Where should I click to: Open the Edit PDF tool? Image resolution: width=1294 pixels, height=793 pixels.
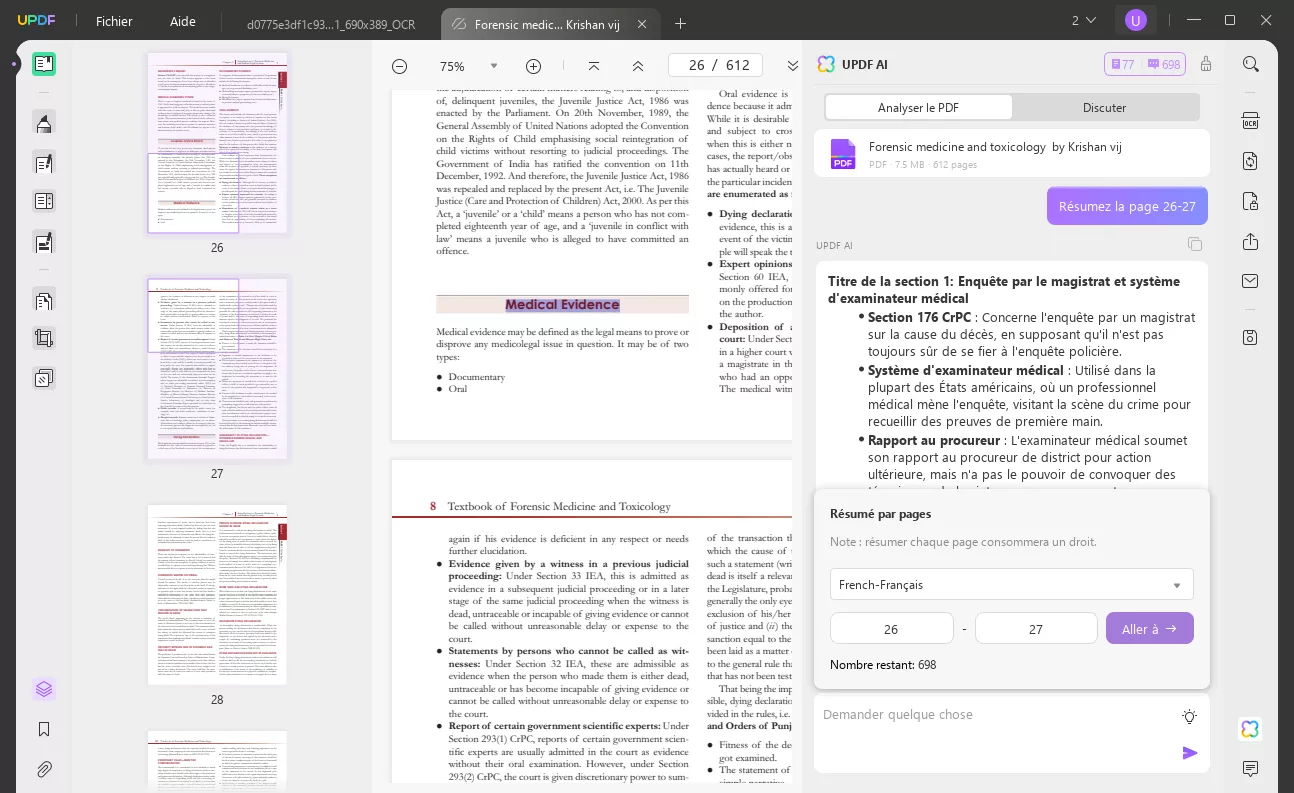click(43, 162)
